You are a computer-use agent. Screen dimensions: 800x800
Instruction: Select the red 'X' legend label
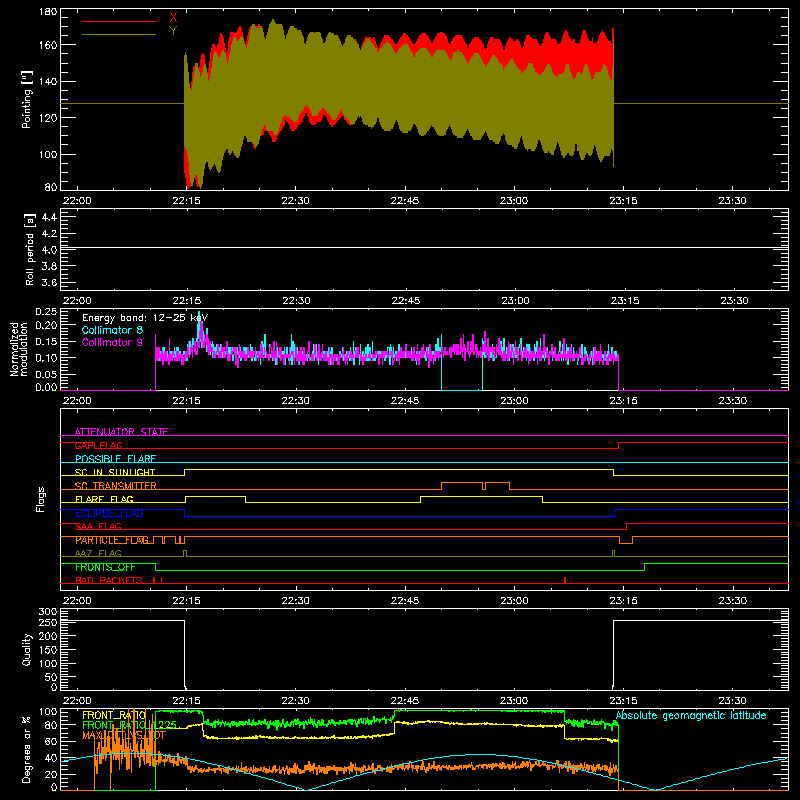click(x=173, y=18)
